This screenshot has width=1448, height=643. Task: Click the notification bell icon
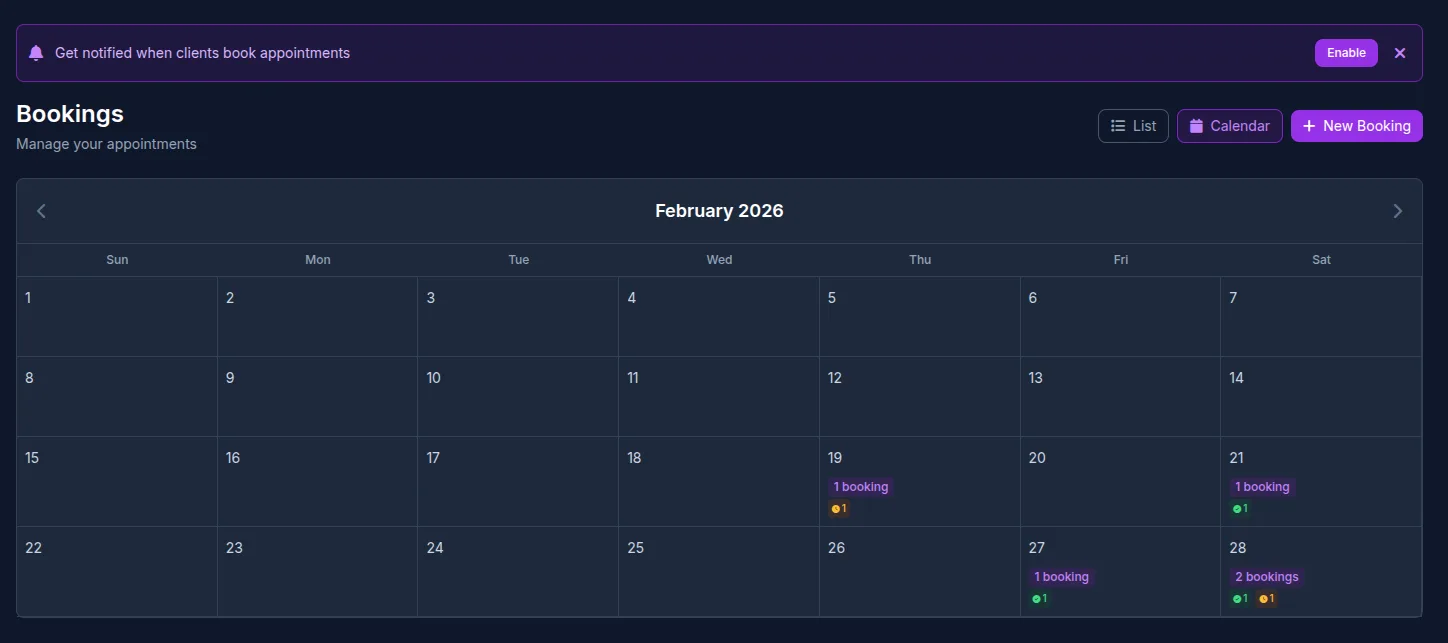pyautogui.click(x=36, y=52)
